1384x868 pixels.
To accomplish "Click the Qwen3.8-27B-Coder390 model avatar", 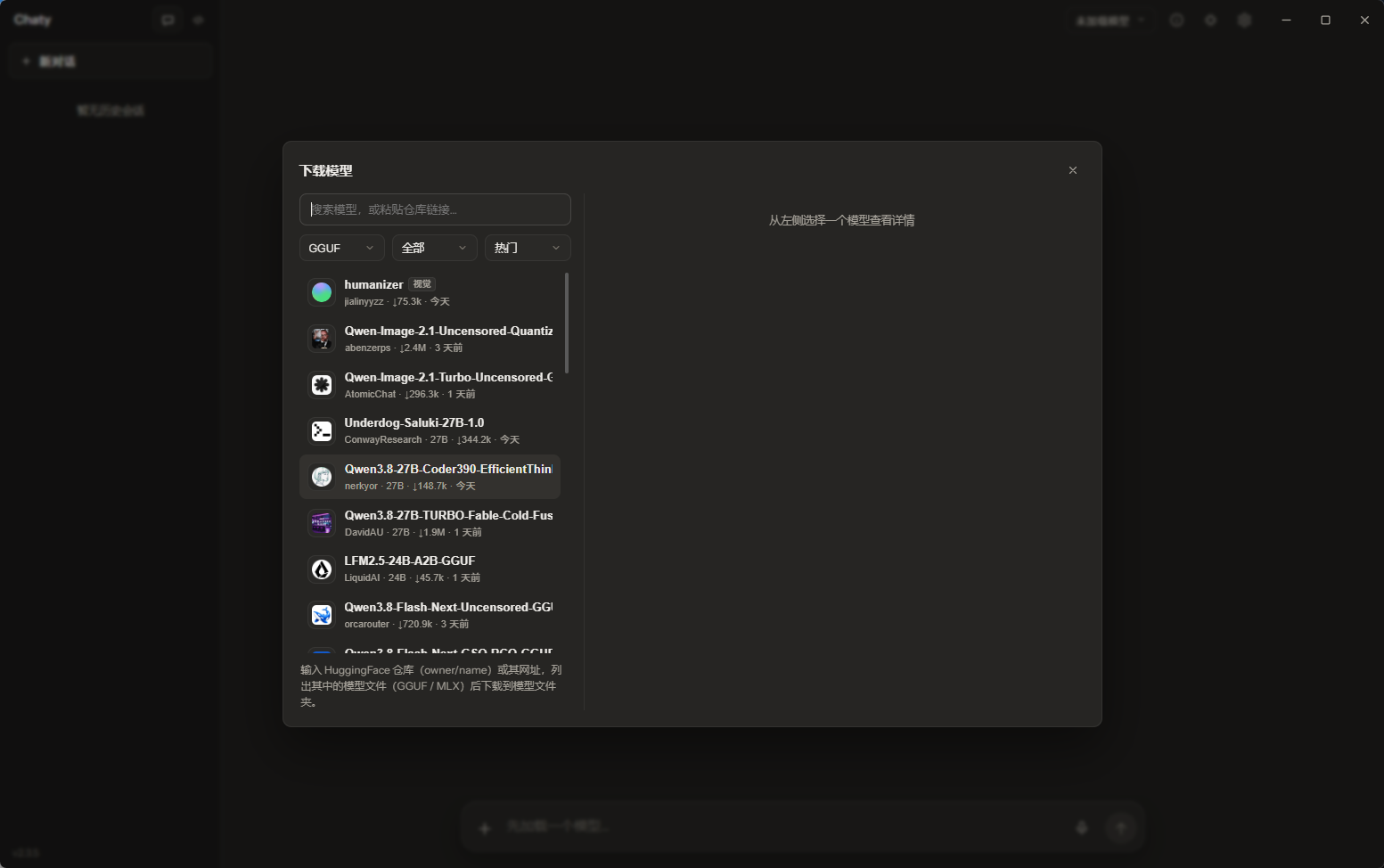I will point(322,477).
